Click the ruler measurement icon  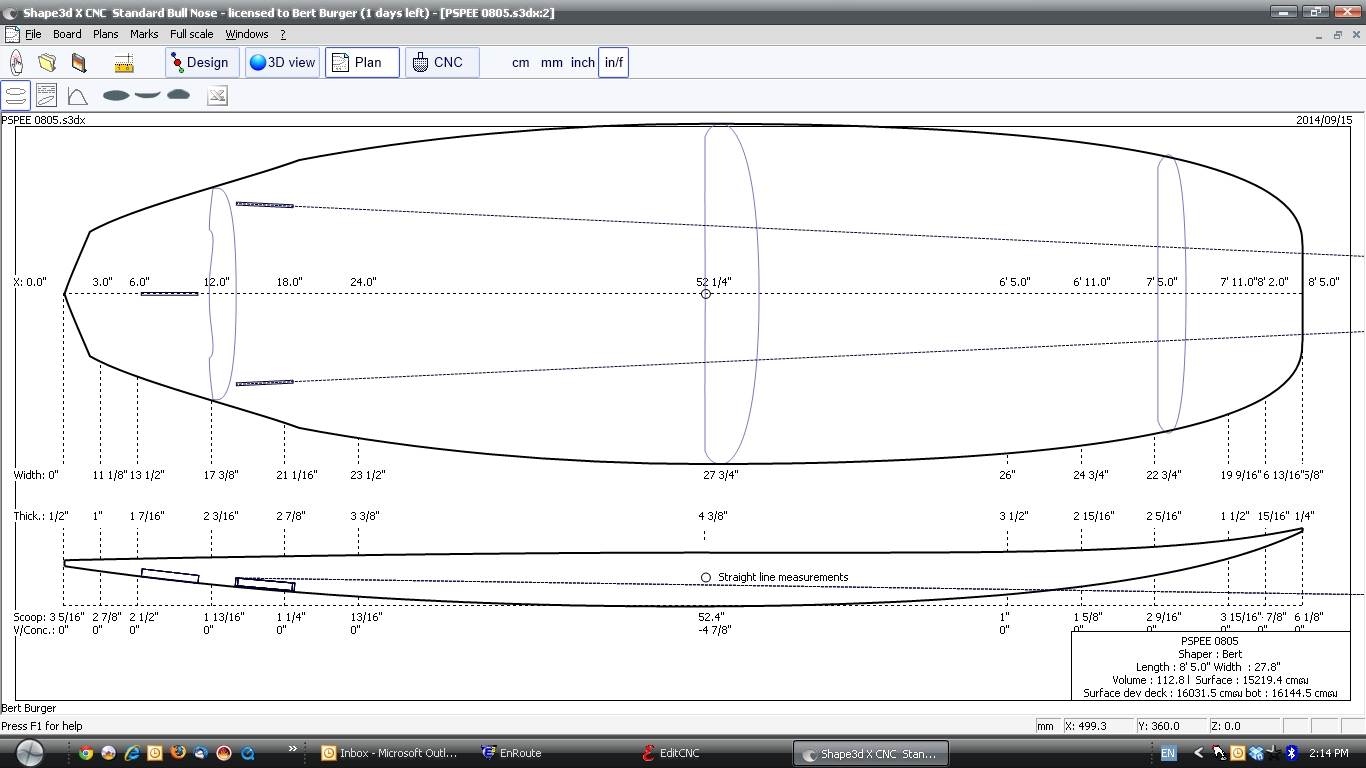pos(124,63)
